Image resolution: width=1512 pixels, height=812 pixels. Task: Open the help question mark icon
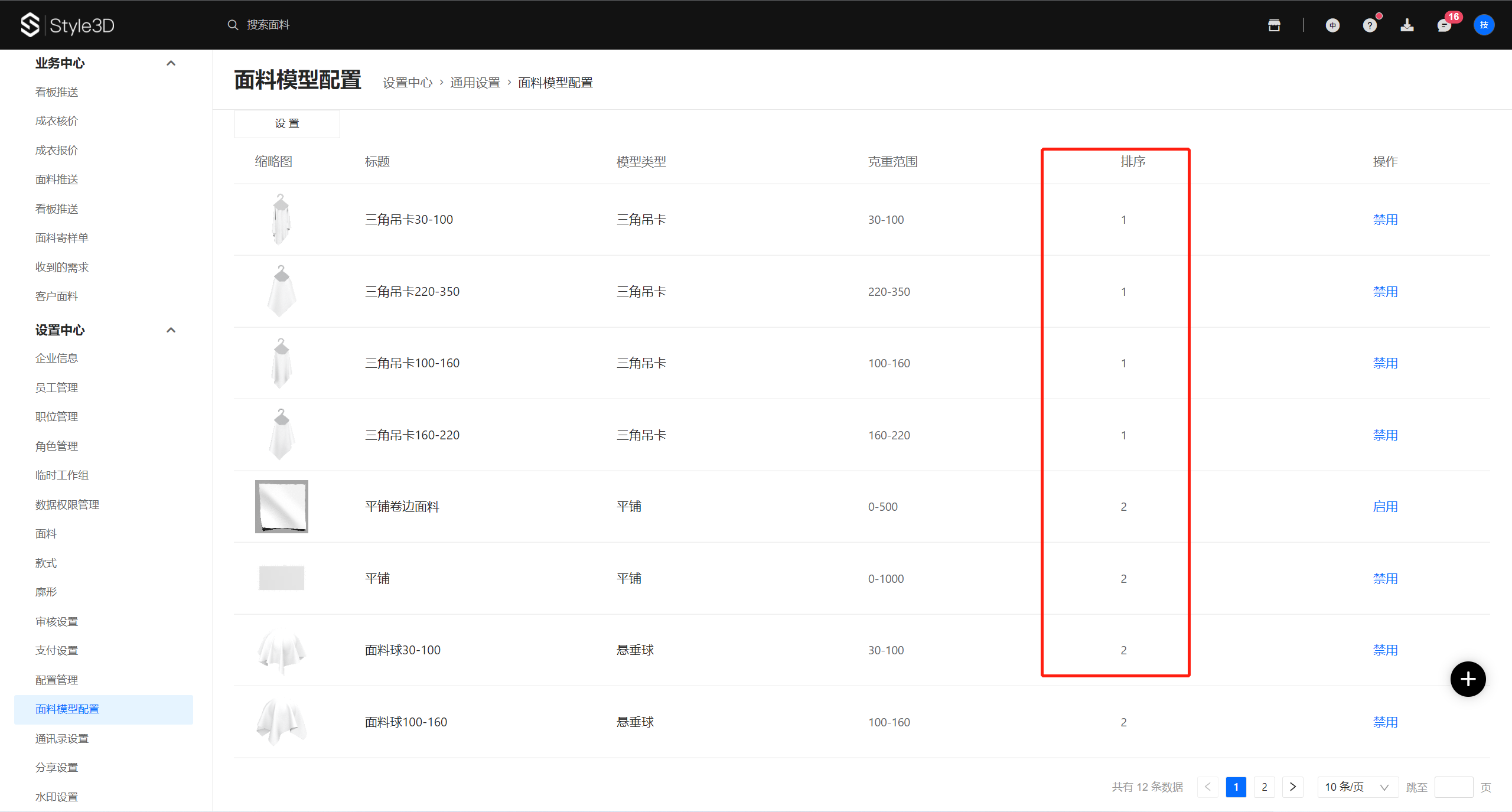click(1370, 25)
